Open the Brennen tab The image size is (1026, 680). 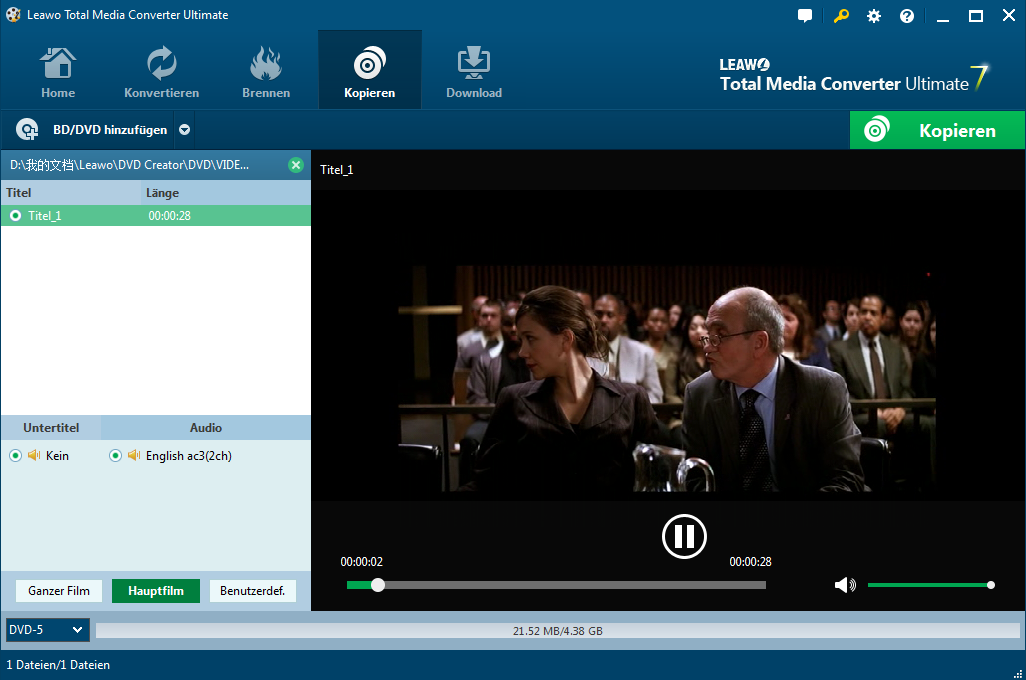tap(266, 72)
